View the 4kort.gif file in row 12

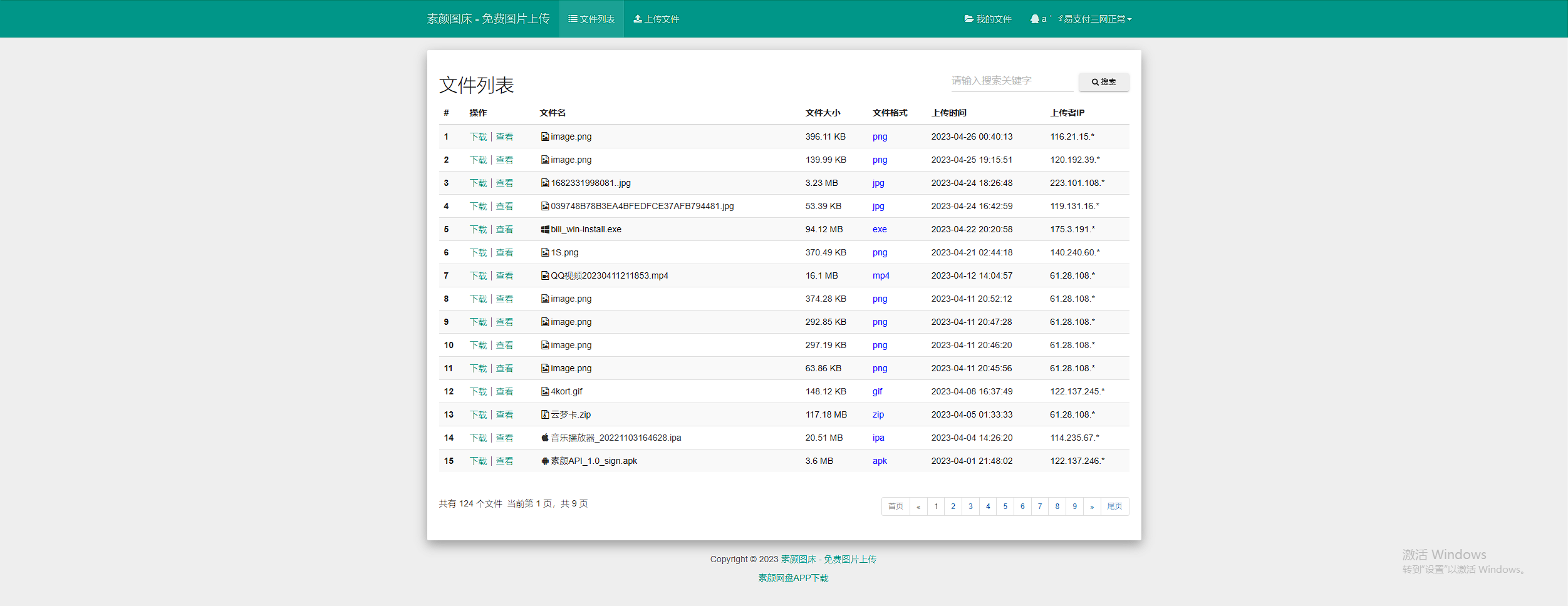(x=504, y=392)
